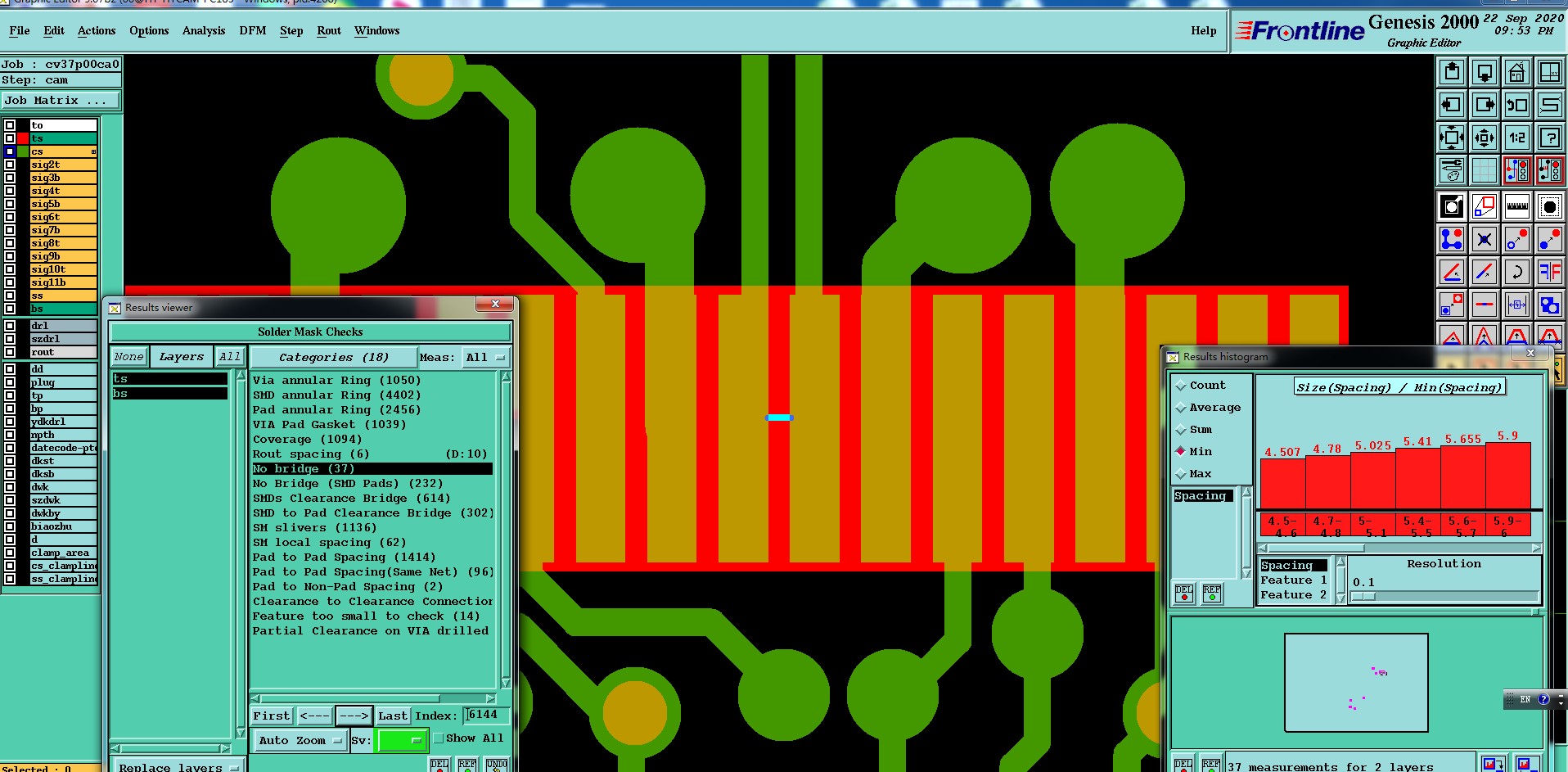Click the pan up icon
This screenshot has height=772, width=1568.
point(1452,72)
